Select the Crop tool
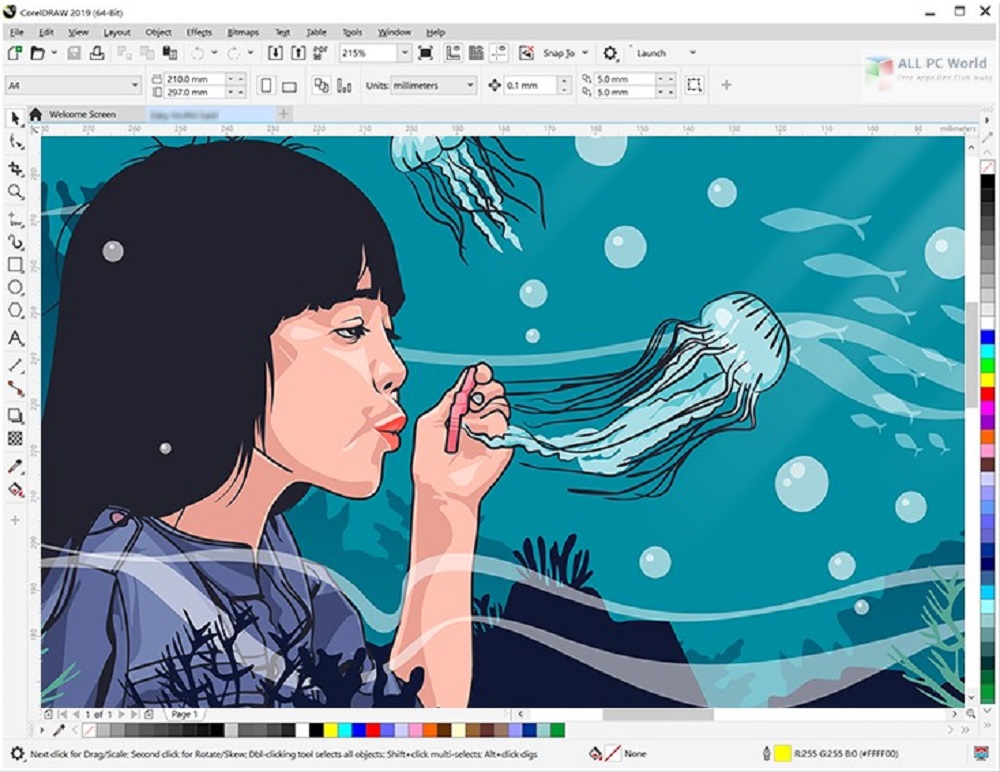The width and height of the screenshot is (1000, 772). pos(15,168)
